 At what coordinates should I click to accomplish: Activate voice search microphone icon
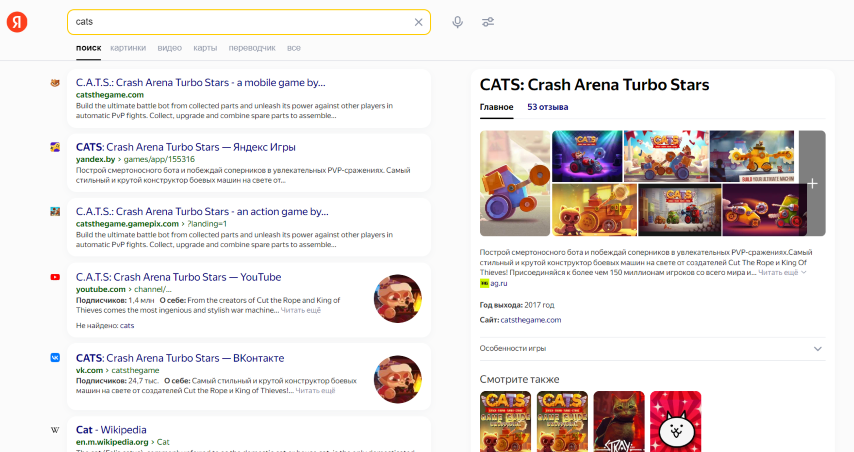458,22
